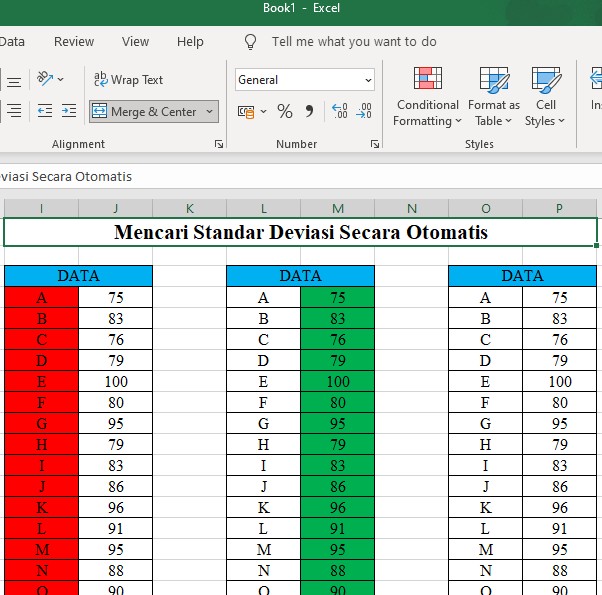Viewport: 602px width, 595px height.
Task: Open the View tab
Action: pos(135,41)
